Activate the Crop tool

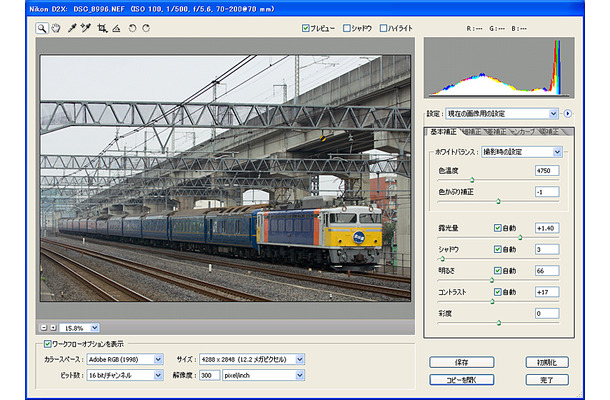[102, 28]
